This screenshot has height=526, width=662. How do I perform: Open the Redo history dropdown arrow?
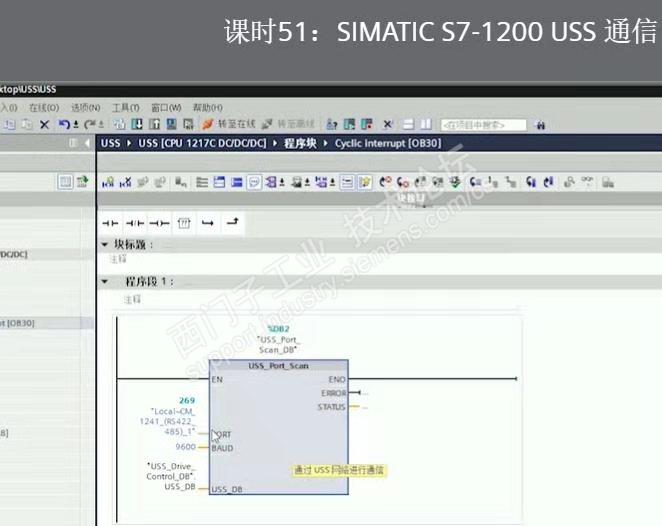click(x=101, y=125)
